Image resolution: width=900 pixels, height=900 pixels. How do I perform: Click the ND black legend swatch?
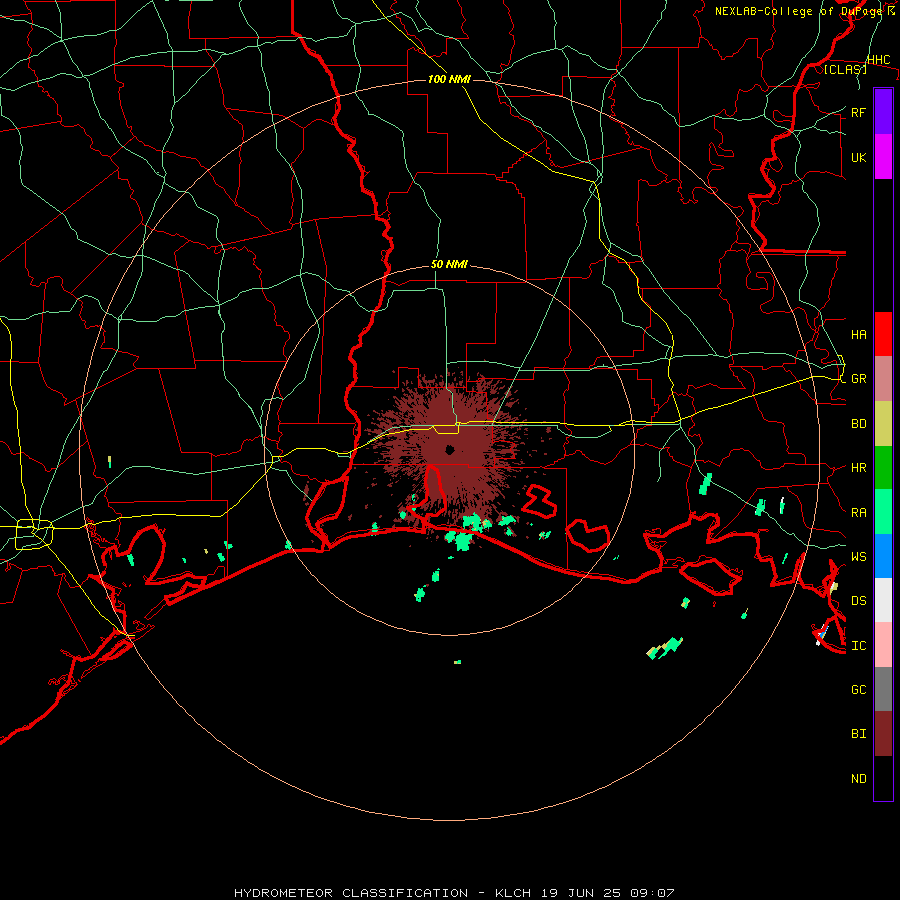883,778
